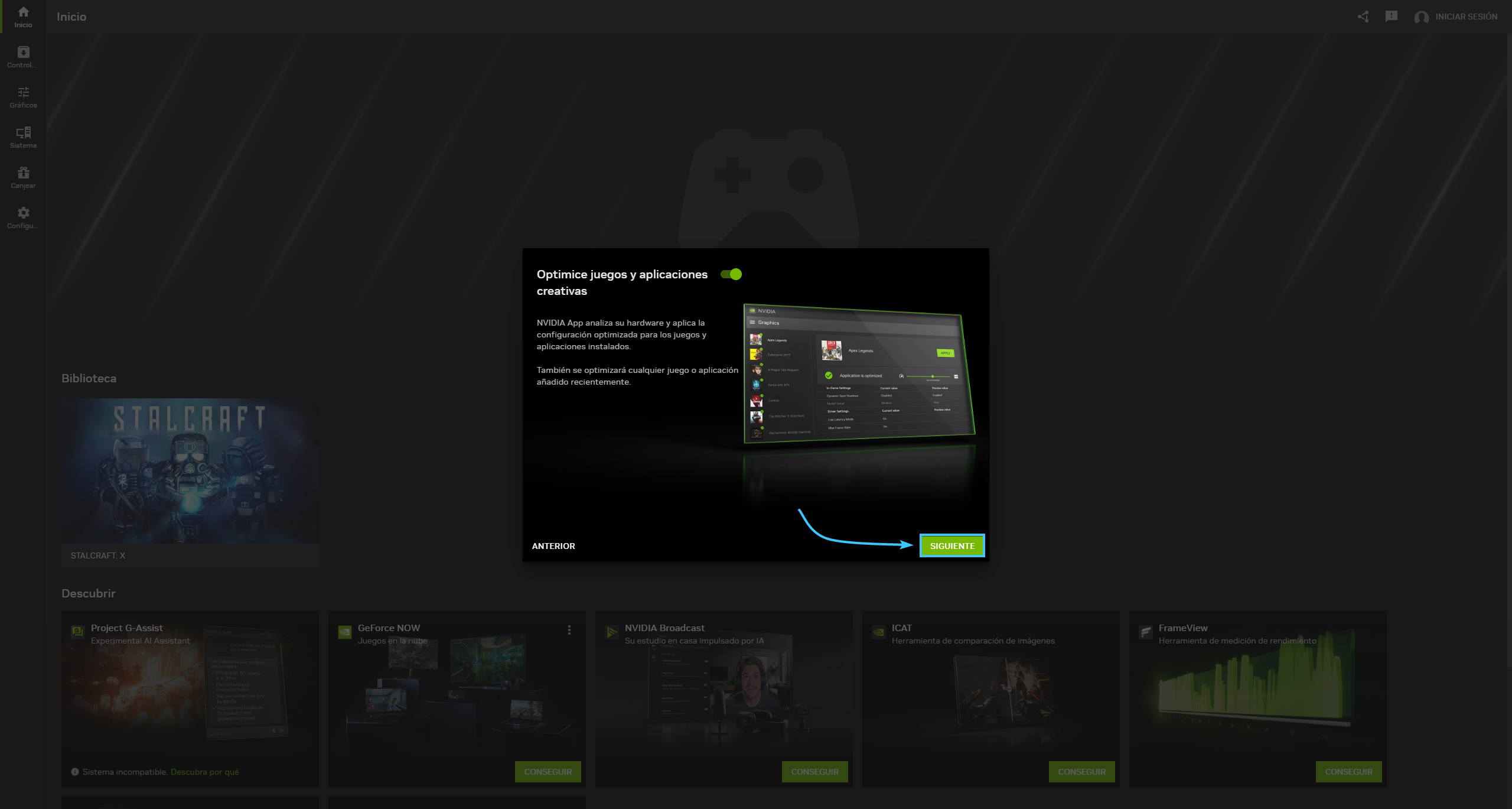Screen dimensions: 1512x809
Task: Click CONSEGUIR on ICAT card
Action: coord(1082,772)
